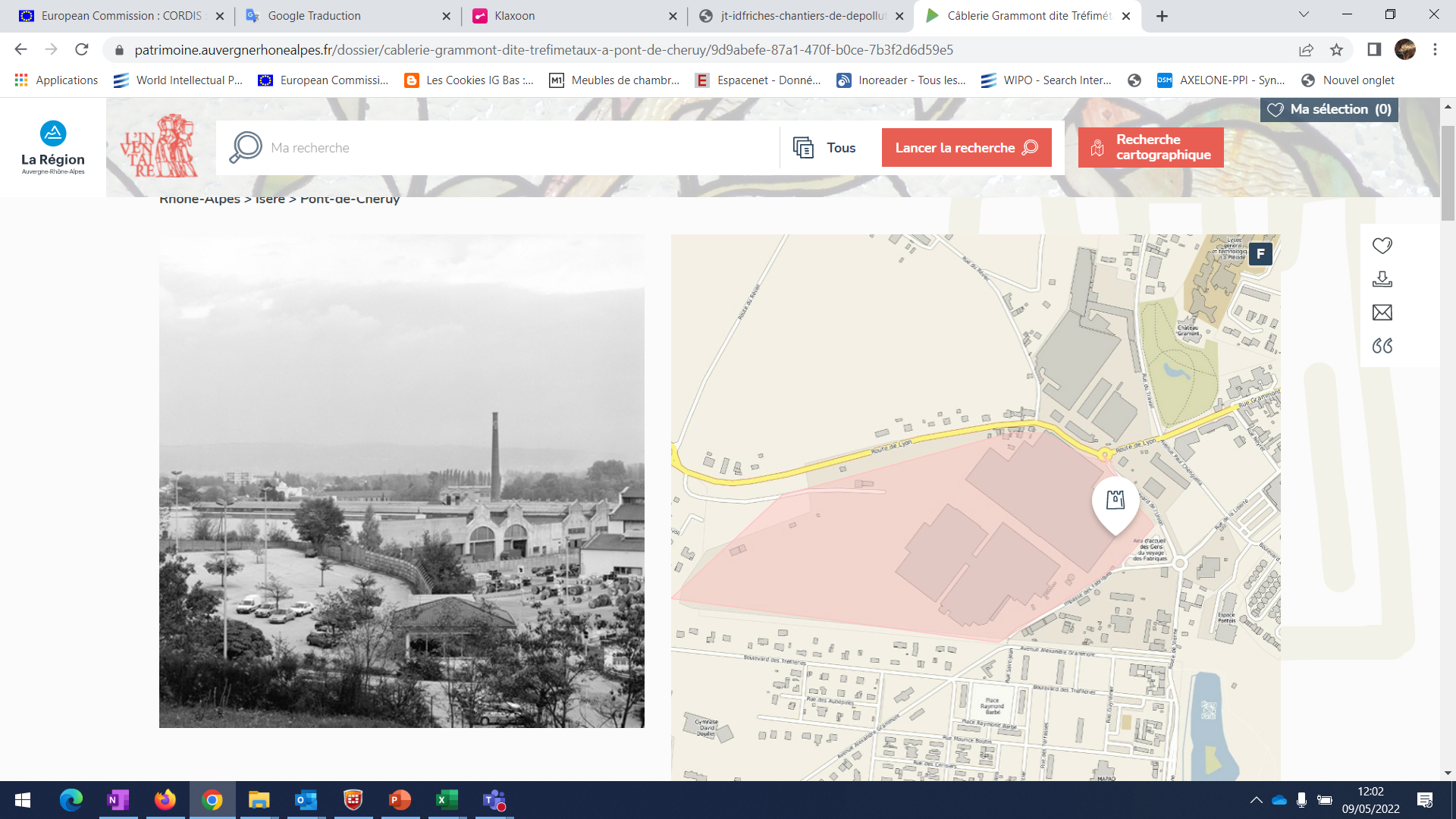Screen dimensions: 1456x819
Task: Expand the tab search chevron
Action: tap(1304, 15)
